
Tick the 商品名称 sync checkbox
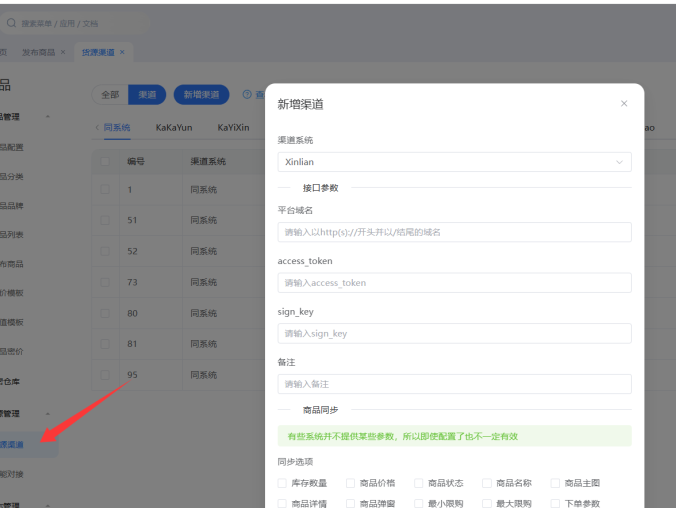coord(487,483)
